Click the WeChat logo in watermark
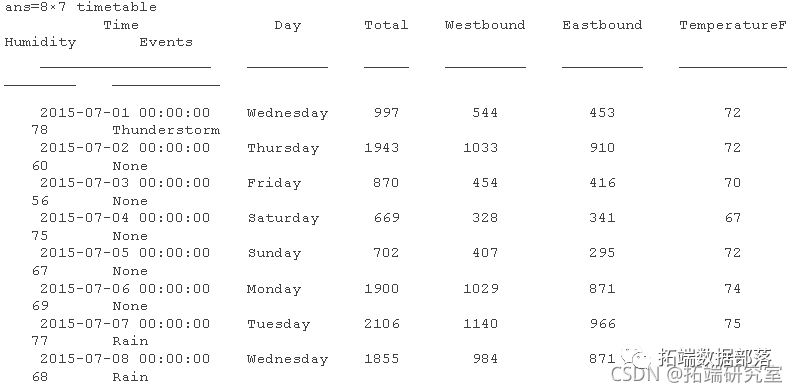The height and width of the screenshot is (392, 797). (635, 357)
